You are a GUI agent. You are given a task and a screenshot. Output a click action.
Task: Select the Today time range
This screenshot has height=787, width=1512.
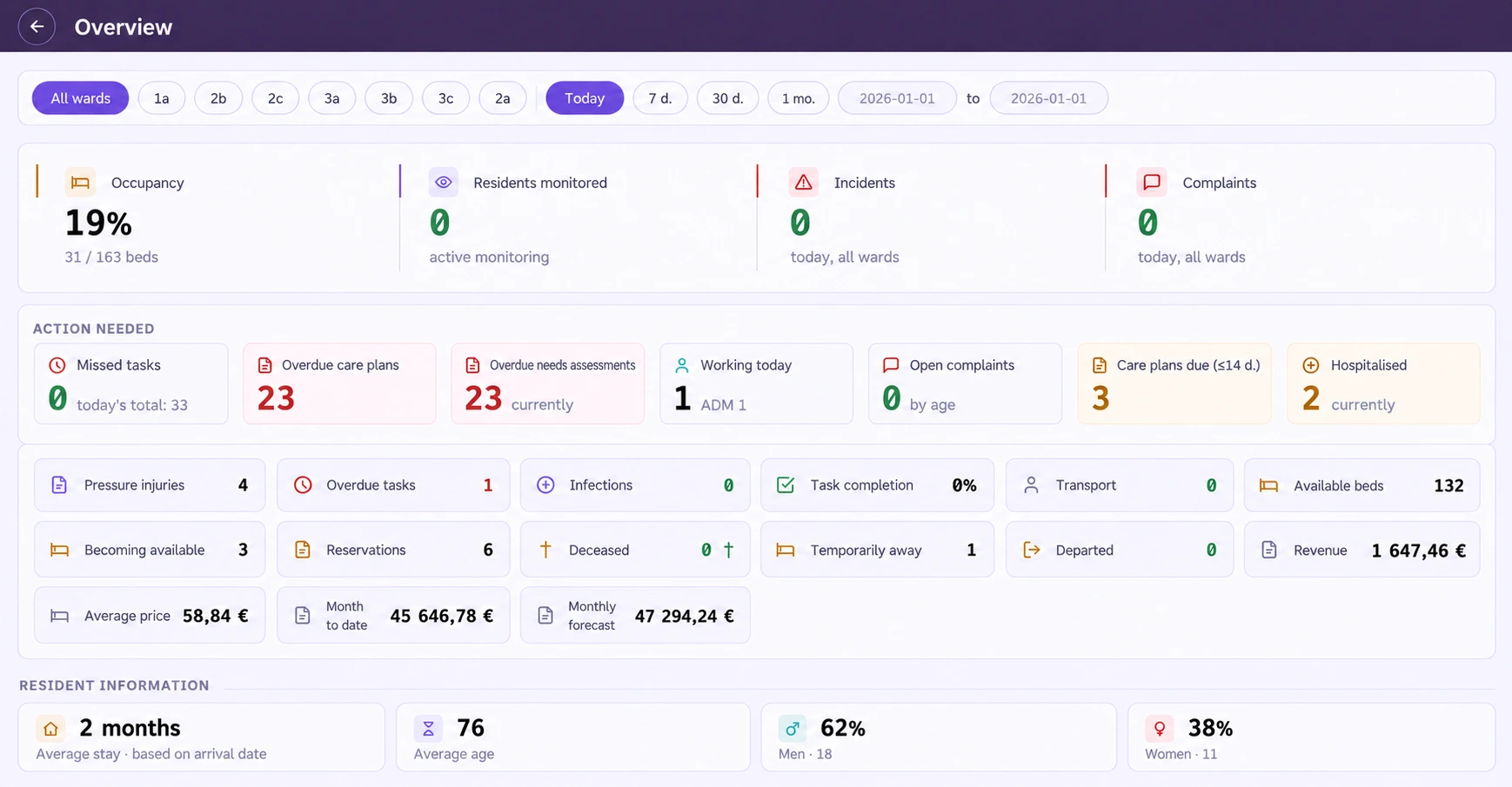(585, 98)
